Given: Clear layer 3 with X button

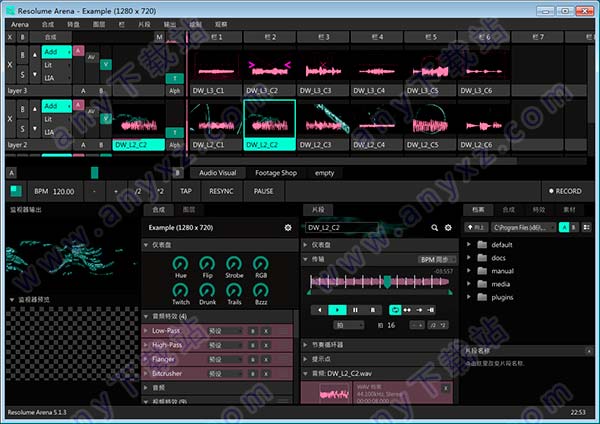Looking at the screenshot, I should coord(10,65).
